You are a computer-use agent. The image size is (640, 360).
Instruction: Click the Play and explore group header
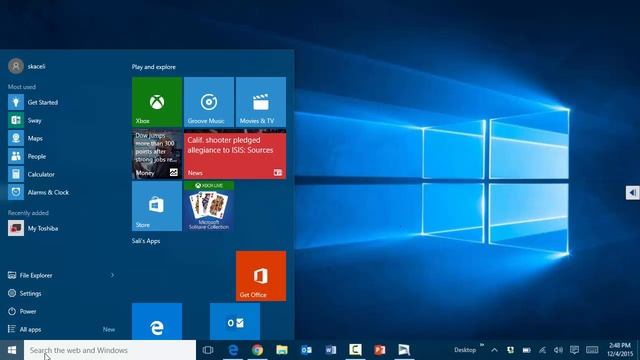pyautogui.click(x=154, y=67)
